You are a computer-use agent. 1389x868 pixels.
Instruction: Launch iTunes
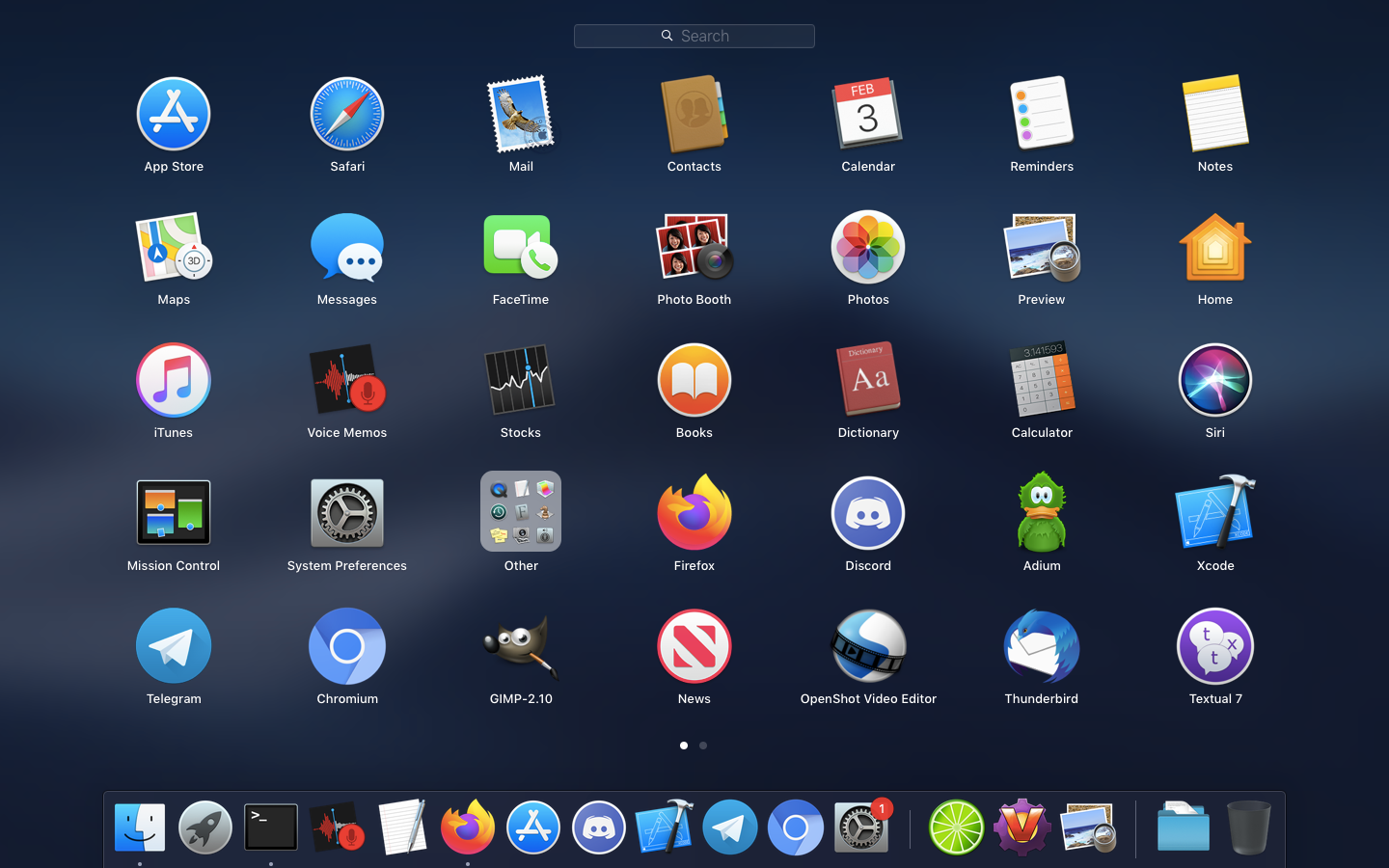tap(174, 380)
